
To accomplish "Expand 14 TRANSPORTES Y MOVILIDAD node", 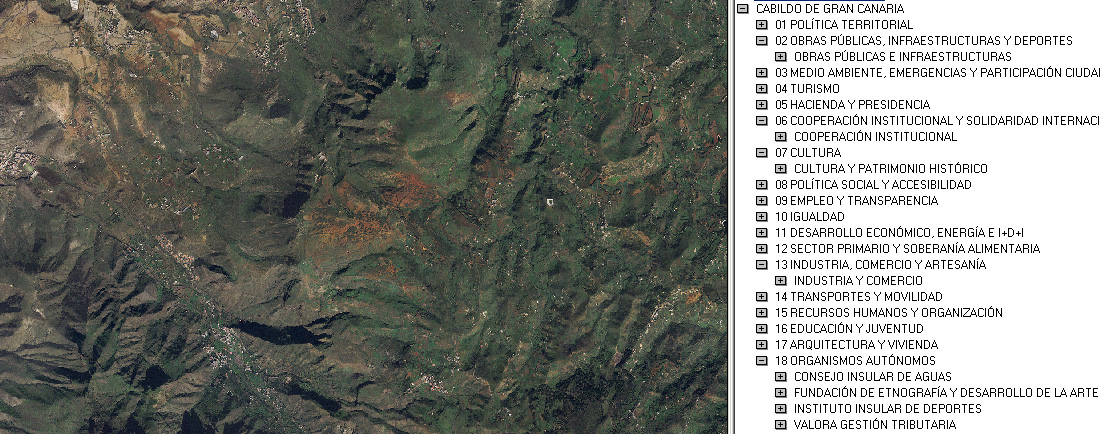I will click(x=762, y=297).
